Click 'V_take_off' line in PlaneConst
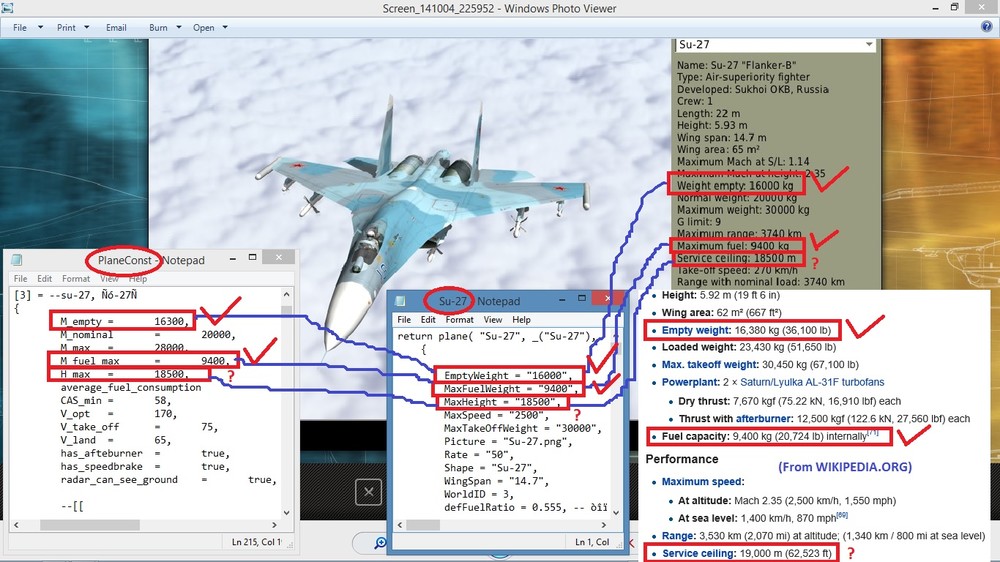The image size is (1000, 562). click(x=139, y=427)
